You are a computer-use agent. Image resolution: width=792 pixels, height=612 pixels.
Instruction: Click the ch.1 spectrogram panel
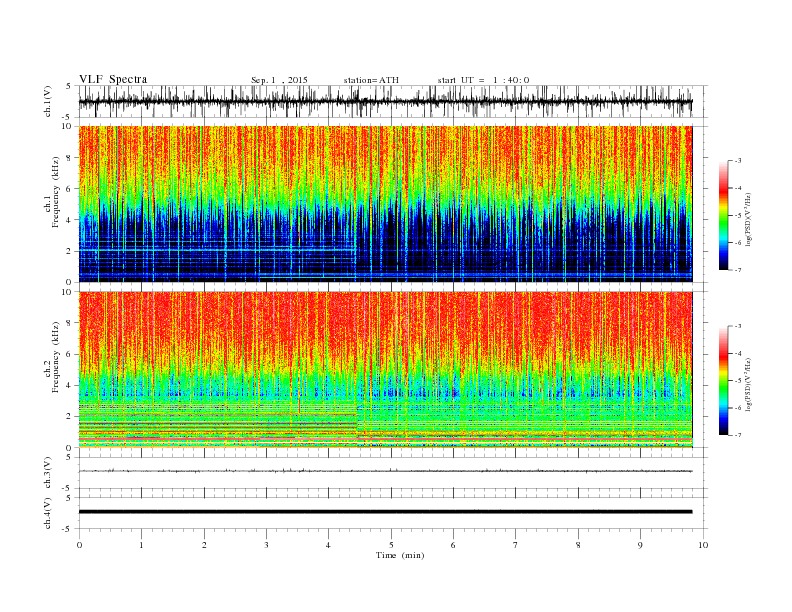(385, 204)
